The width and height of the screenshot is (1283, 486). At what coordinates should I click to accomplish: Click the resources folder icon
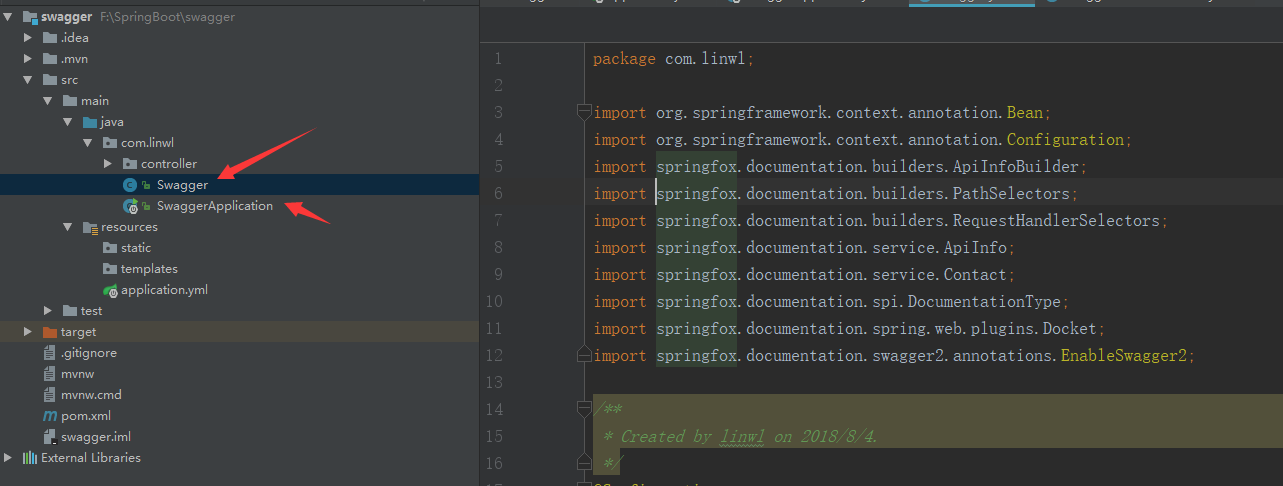point(91,227)
